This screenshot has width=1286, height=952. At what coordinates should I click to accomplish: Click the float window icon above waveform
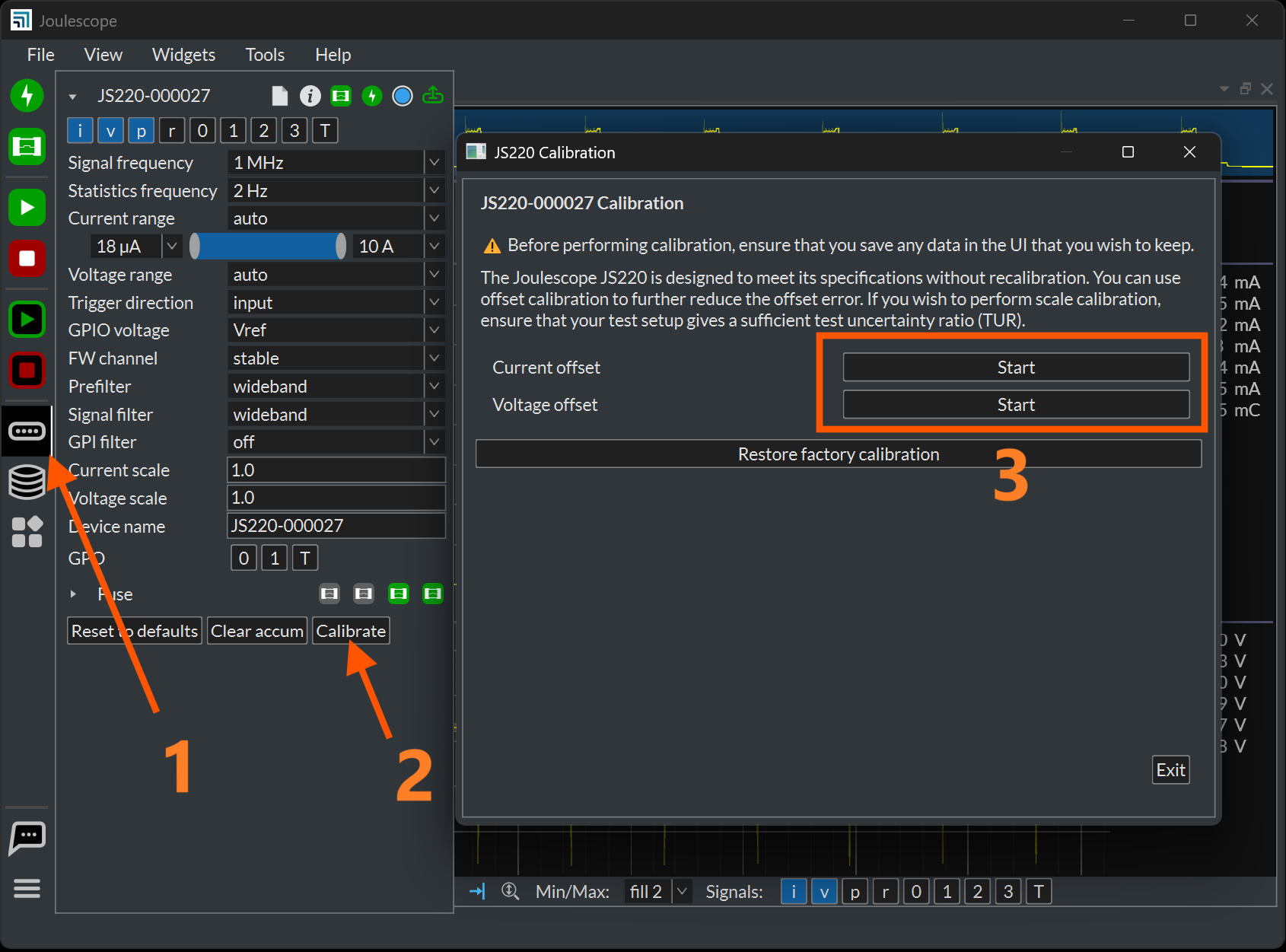click(1246, 88)
